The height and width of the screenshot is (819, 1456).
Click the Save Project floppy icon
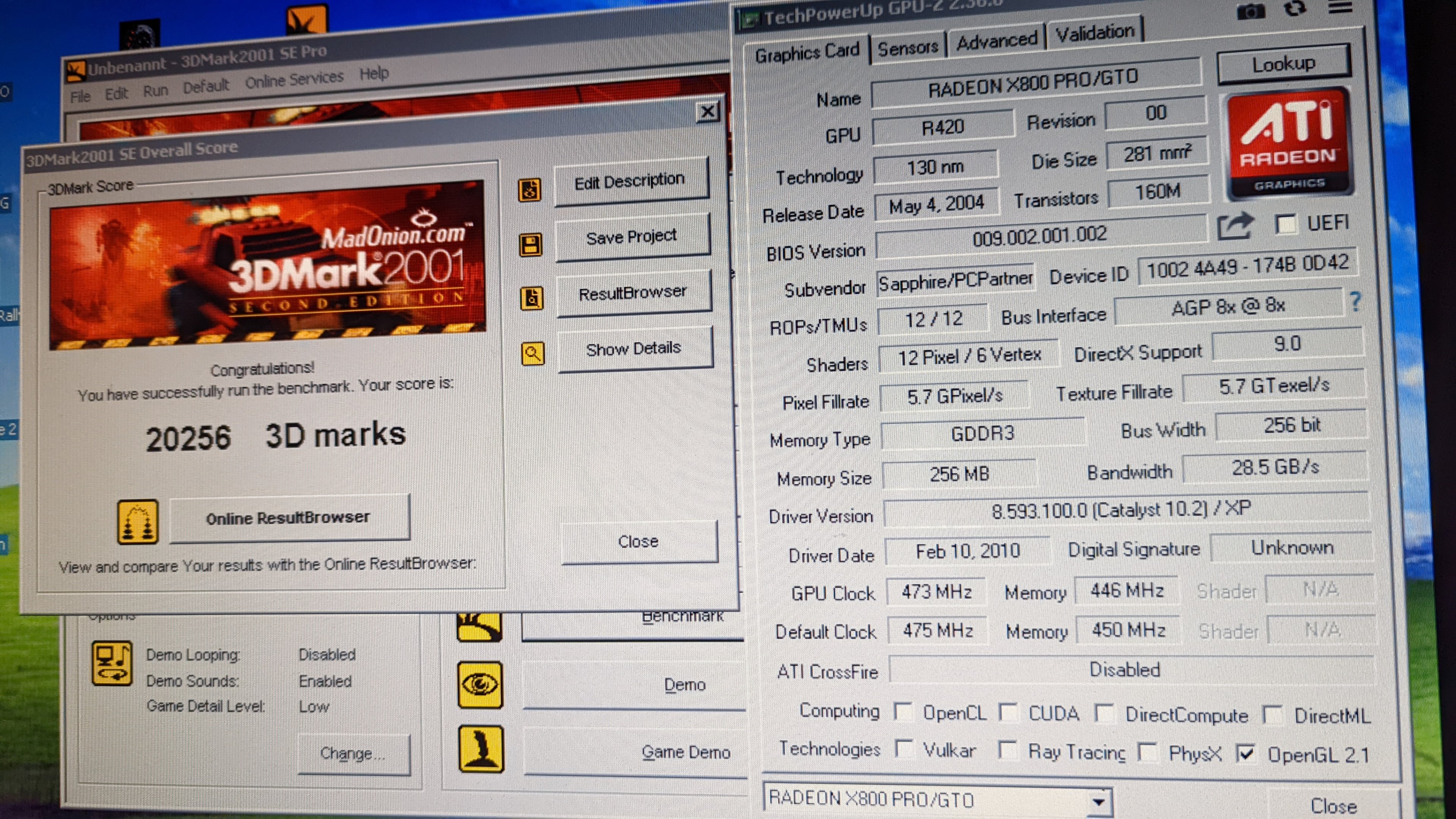point(530,245)
